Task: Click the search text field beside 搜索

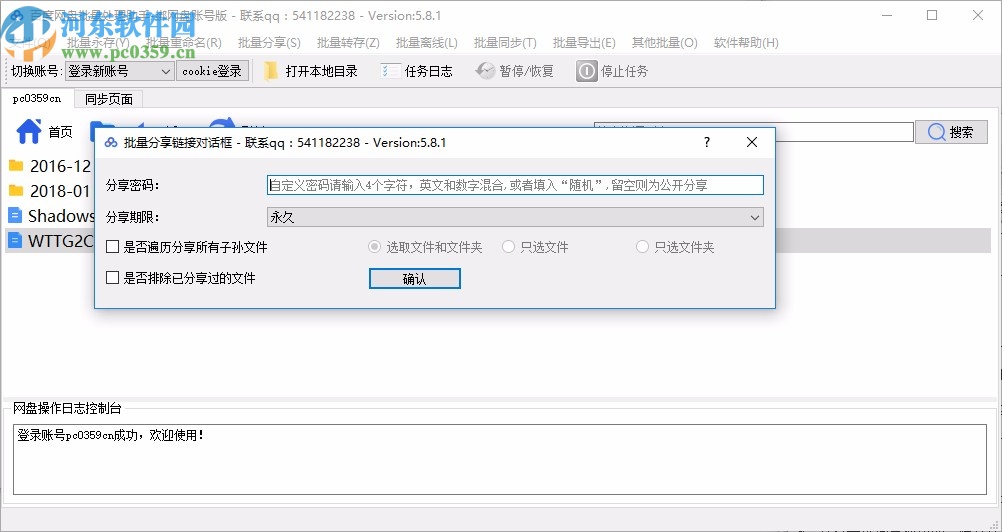Action: (754, 132)
